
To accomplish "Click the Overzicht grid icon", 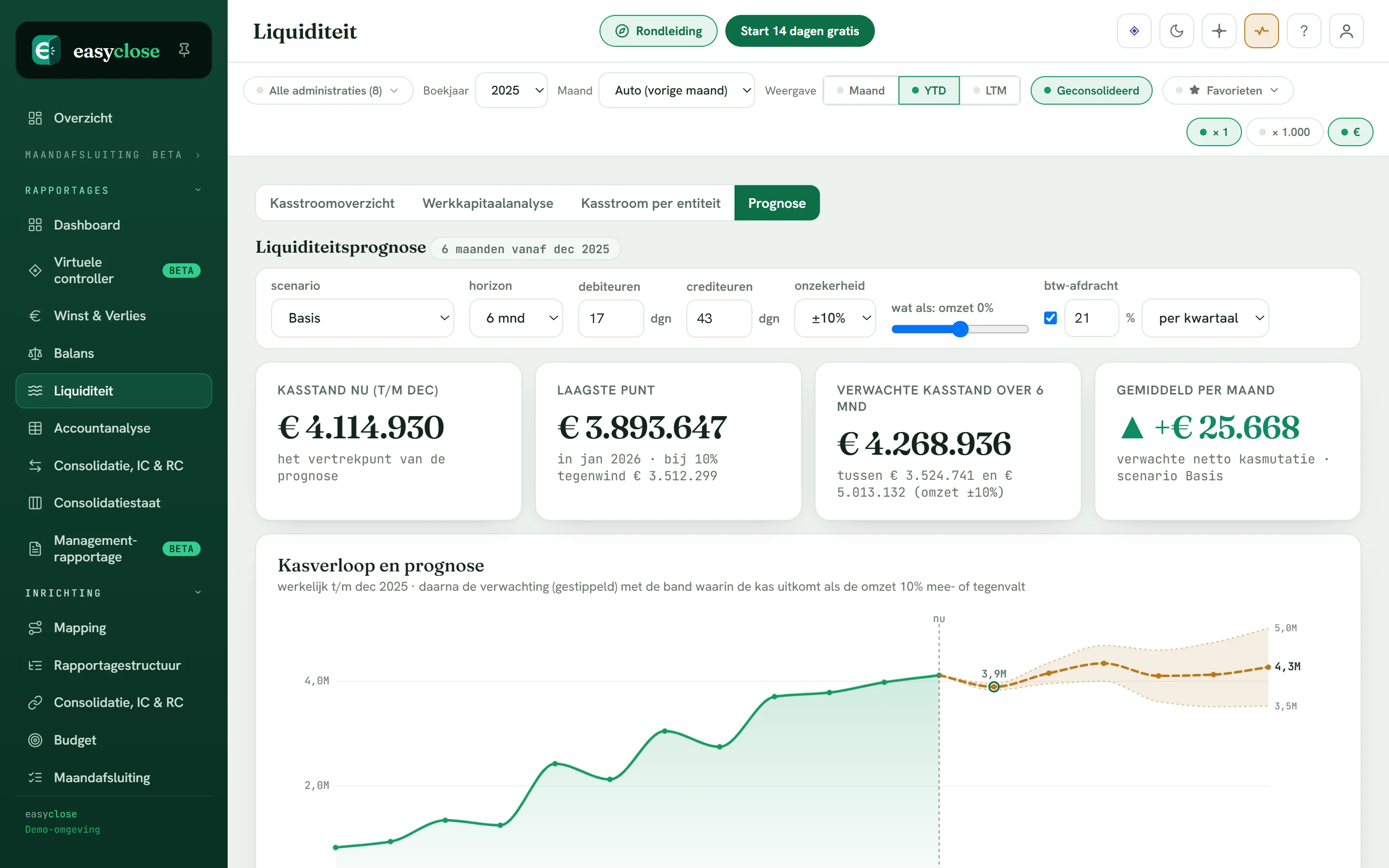I will [35, 118].
